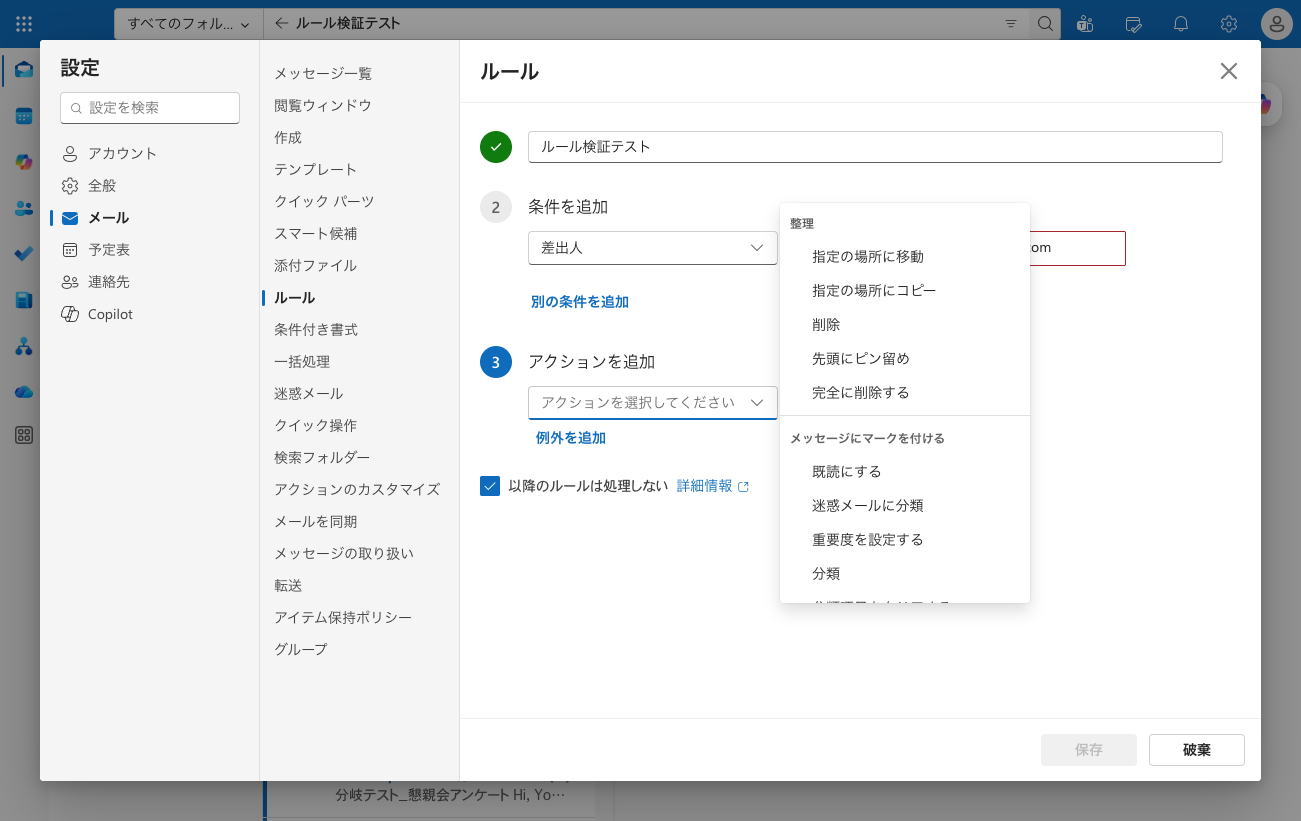The width and height of the screenshot is (1301, 821).
Task: Open the 差出人 condition dropdown
Action: coord(653,248)
